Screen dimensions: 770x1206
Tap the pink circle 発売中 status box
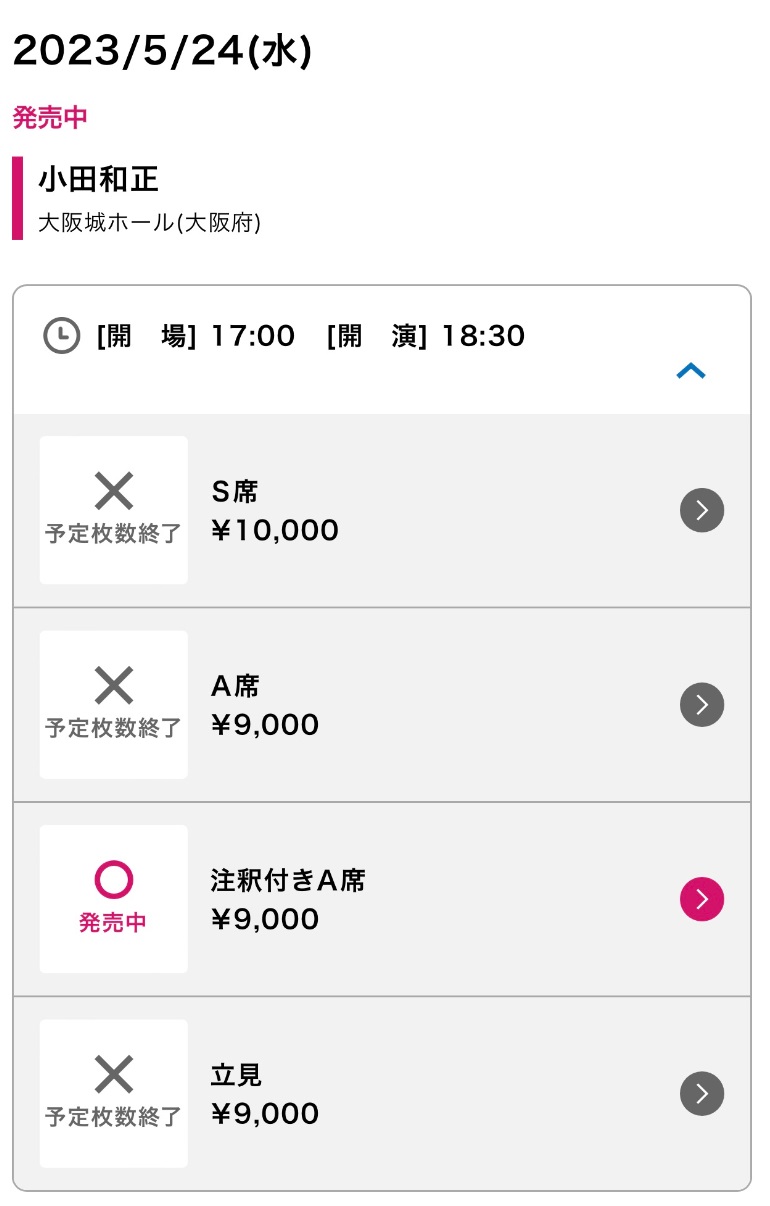point(114,899)
